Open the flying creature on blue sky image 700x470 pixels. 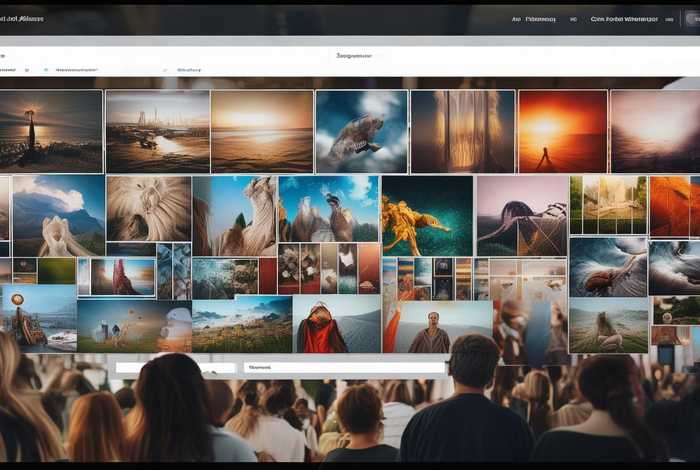coord(361,131)
